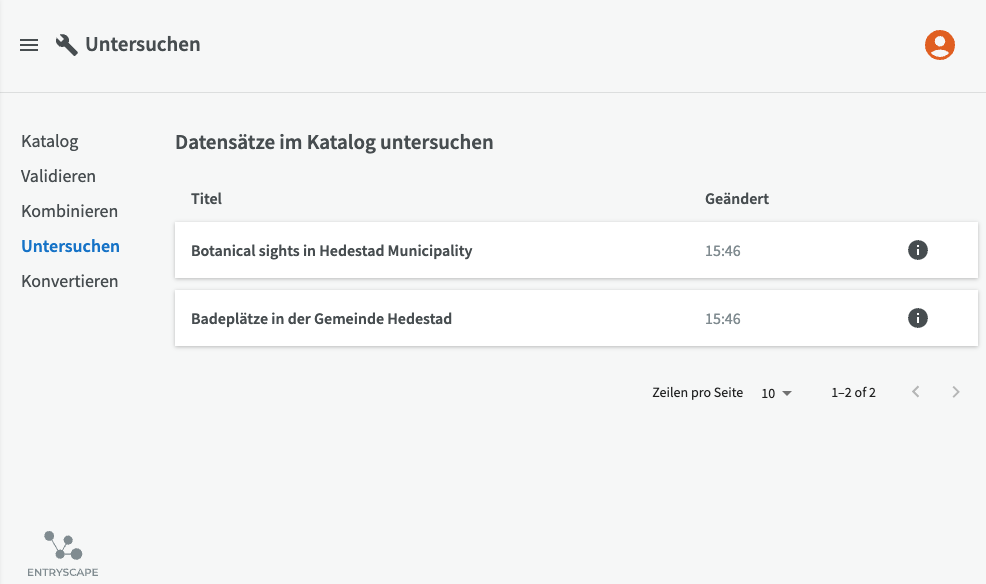The height and width of the screenshot is (584, 986).
Task: Click the Untersuchen page title
Action: tap(143, 45)
